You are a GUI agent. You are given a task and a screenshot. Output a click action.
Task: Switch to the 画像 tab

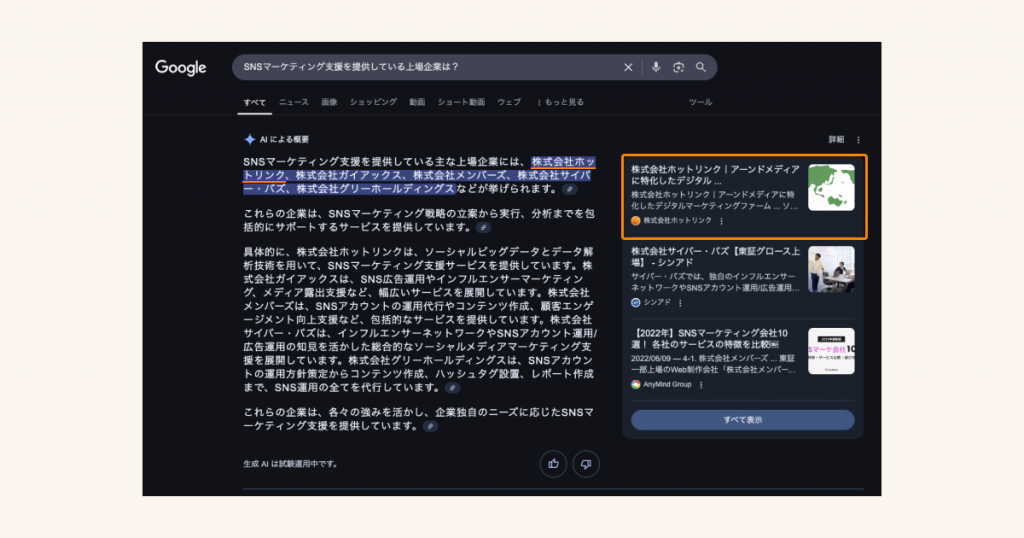[329, 102]
